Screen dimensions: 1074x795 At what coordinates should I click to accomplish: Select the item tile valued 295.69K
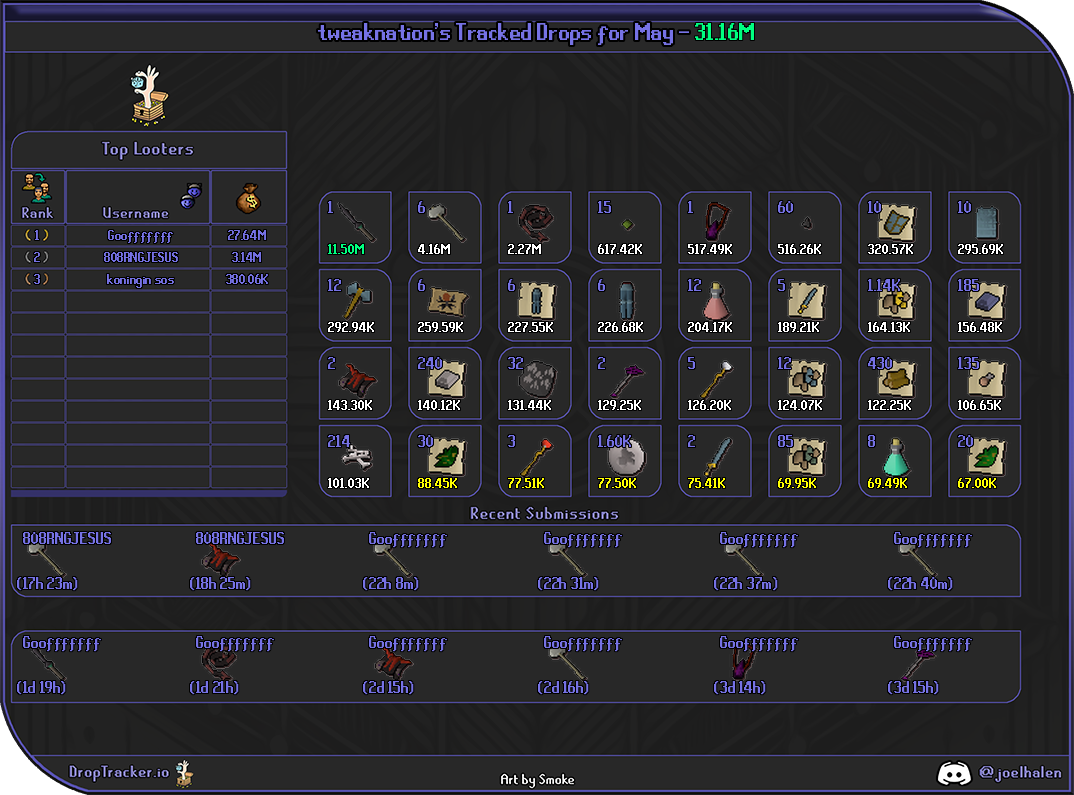click(984, 227)
